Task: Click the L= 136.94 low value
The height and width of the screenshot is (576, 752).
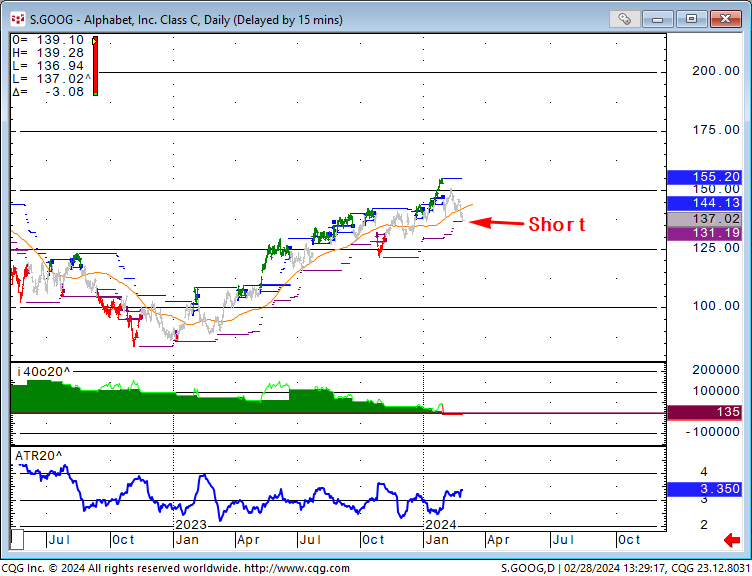Action: tap(48, 66)
